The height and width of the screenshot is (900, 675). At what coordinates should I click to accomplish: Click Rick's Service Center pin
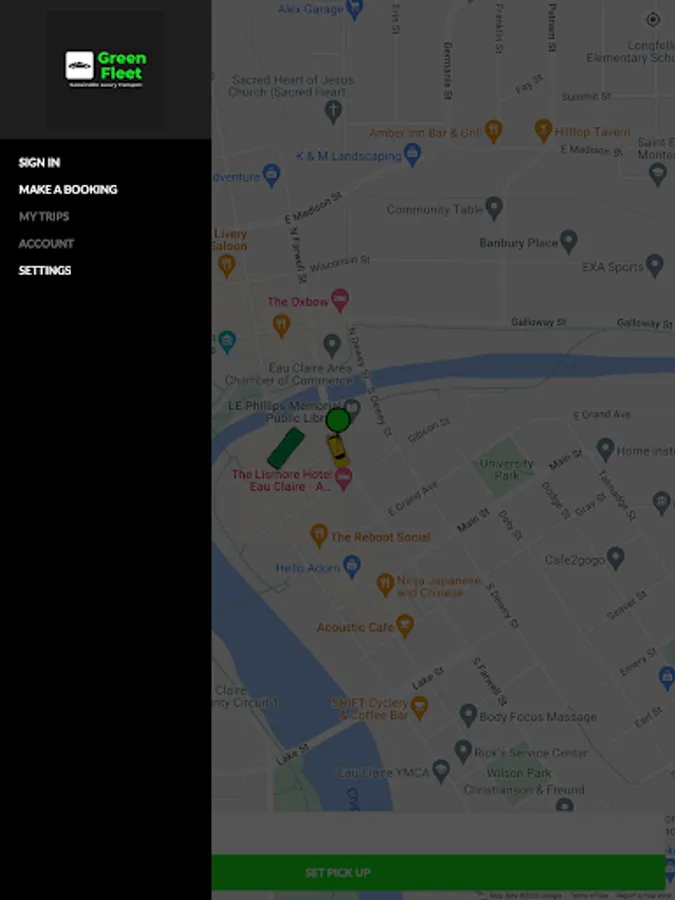pos(463,751)
